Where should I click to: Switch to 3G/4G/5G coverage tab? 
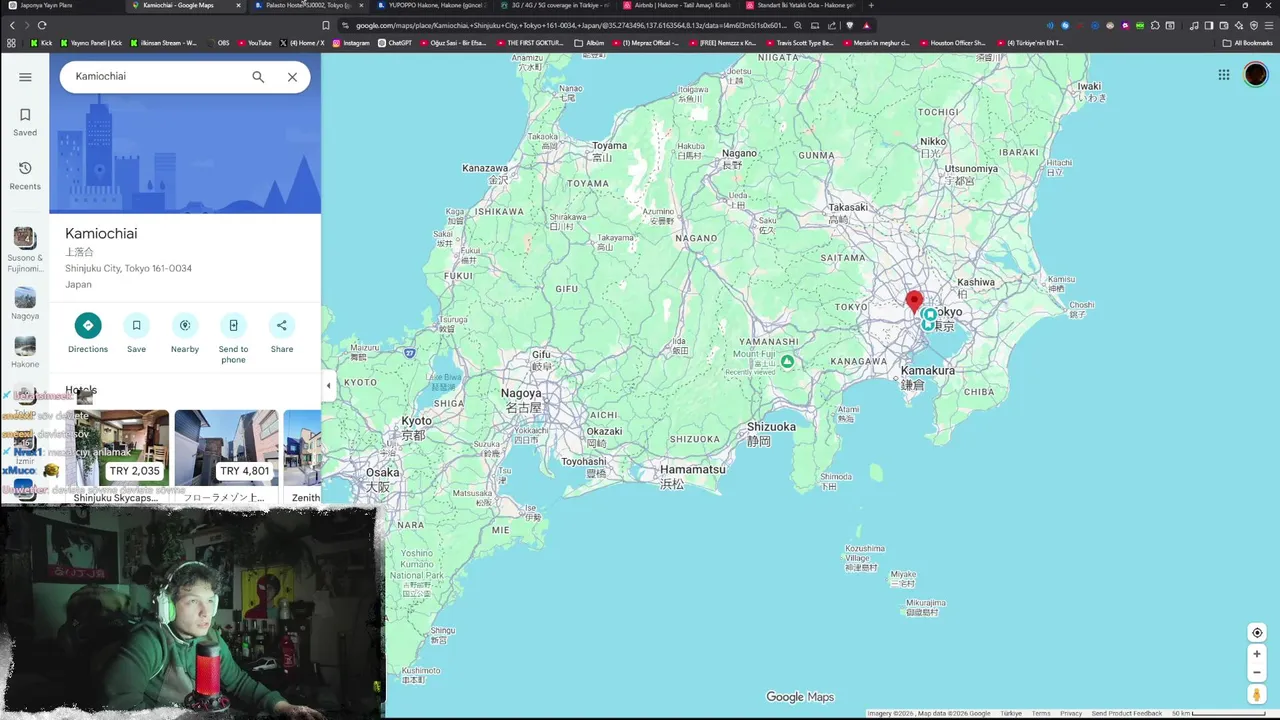[553, 6]
